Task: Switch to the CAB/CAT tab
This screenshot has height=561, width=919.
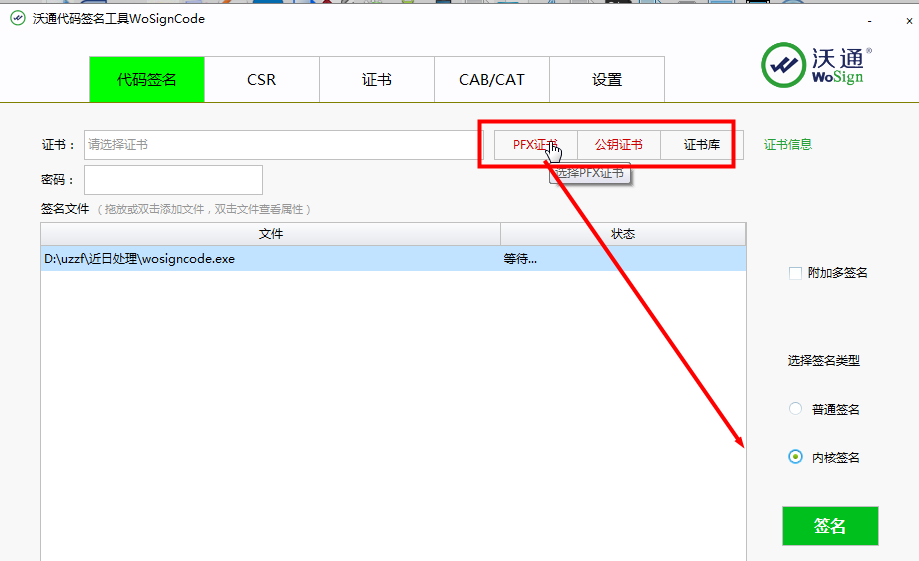Action: click(x=491, y=79)
